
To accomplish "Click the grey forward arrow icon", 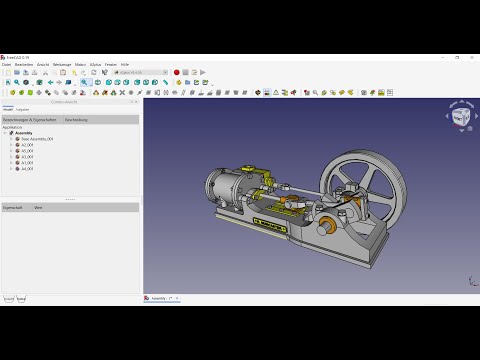I will (x=59, y=82).
